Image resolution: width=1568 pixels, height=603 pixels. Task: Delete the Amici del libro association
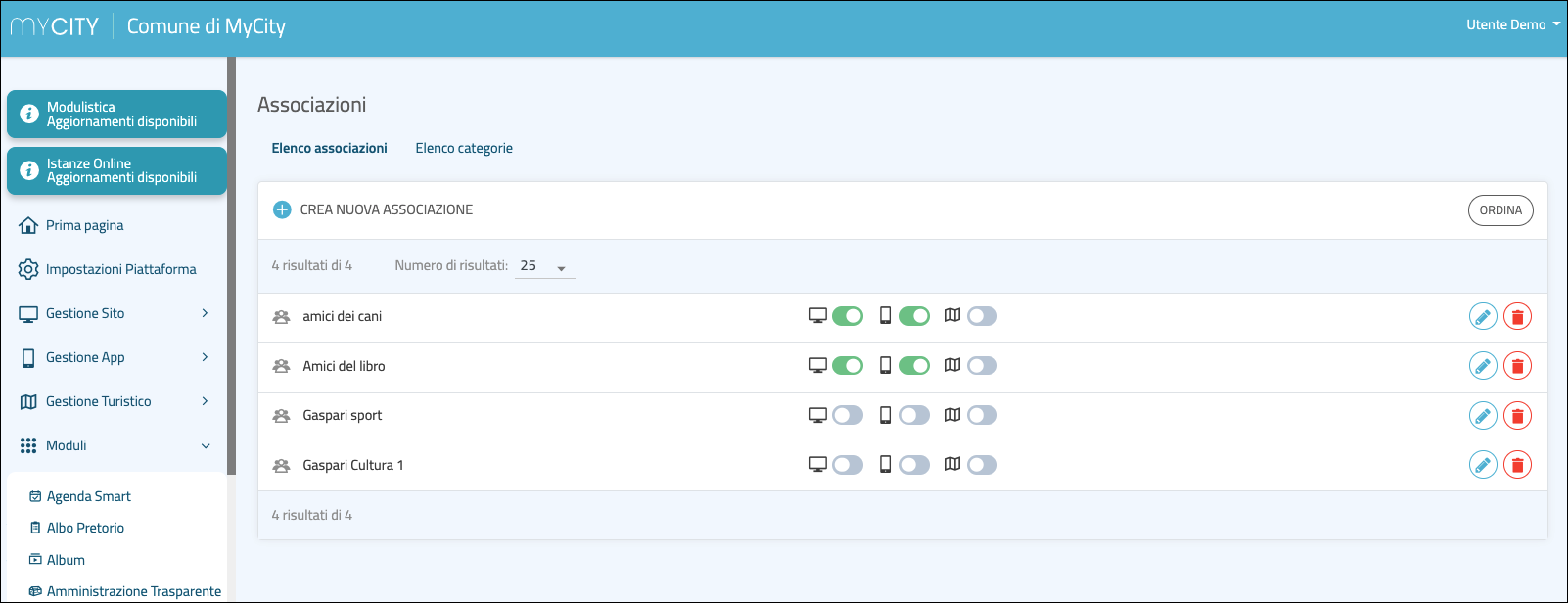pos(1517,366)
